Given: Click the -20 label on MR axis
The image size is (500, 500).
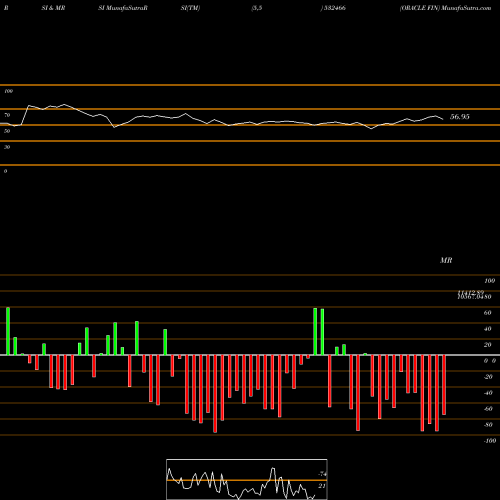Looking at the screenshot, I should (488, 377).
